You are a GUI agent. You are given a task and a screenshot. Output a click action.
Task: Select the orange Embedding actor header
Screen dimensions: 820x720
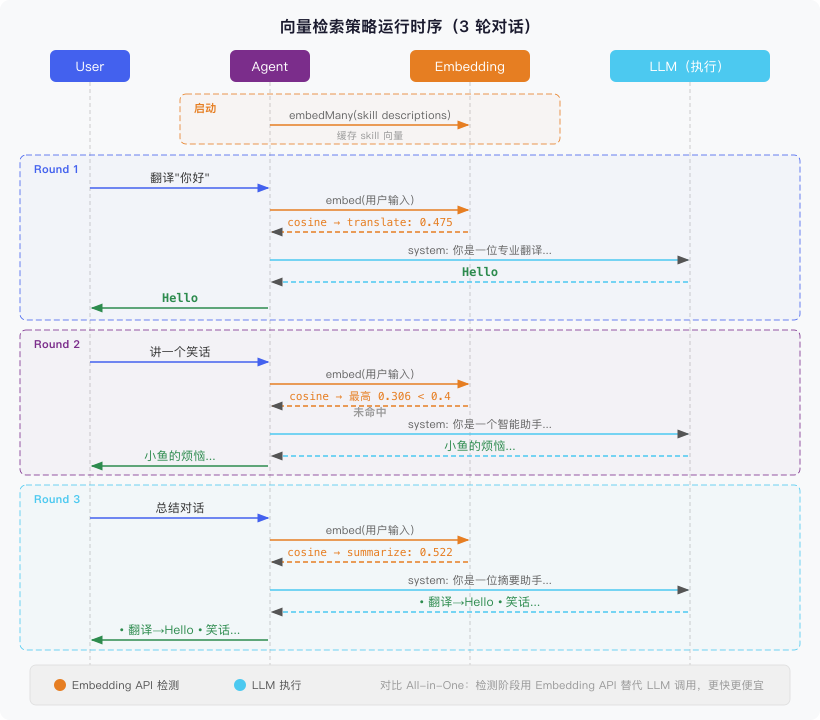click(469, 66)
